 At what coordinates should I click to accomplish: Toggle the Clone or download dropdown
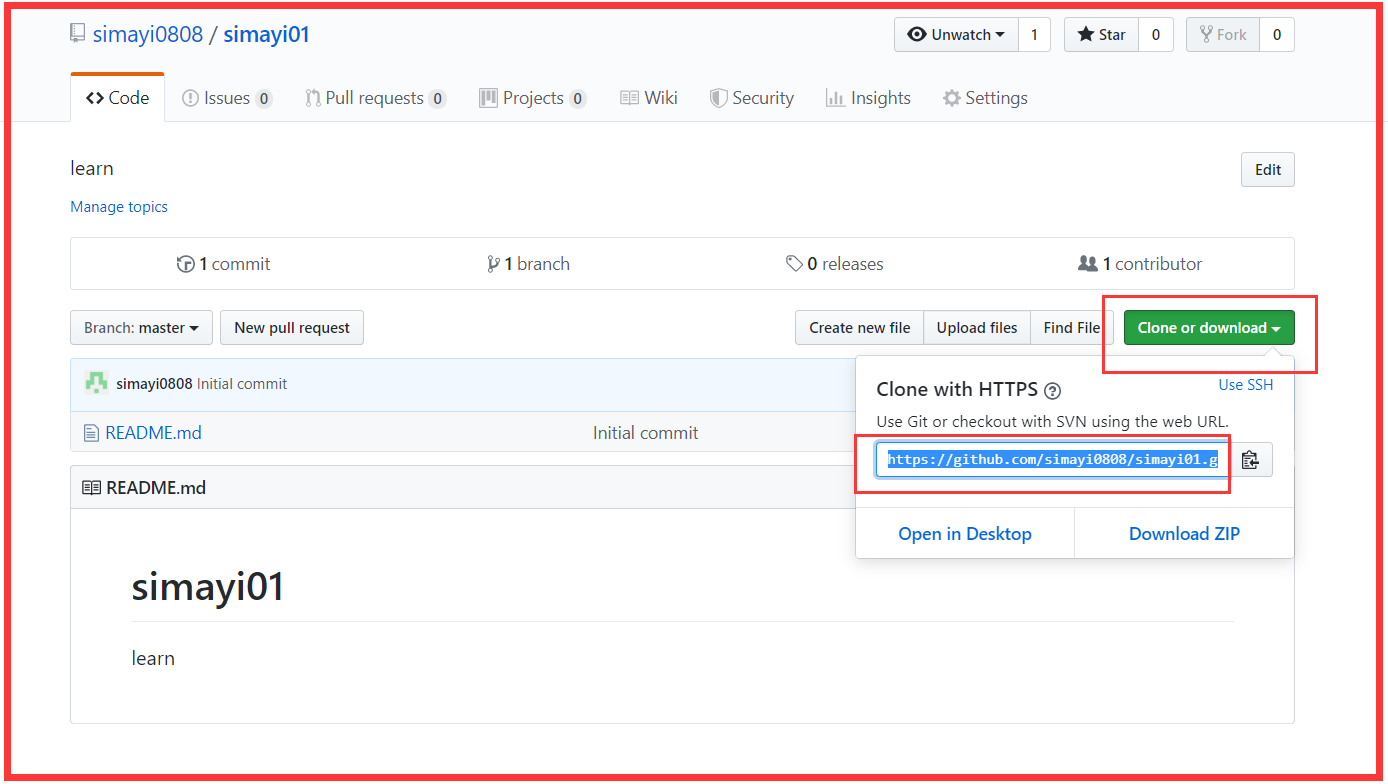[x=1209, y=328]
